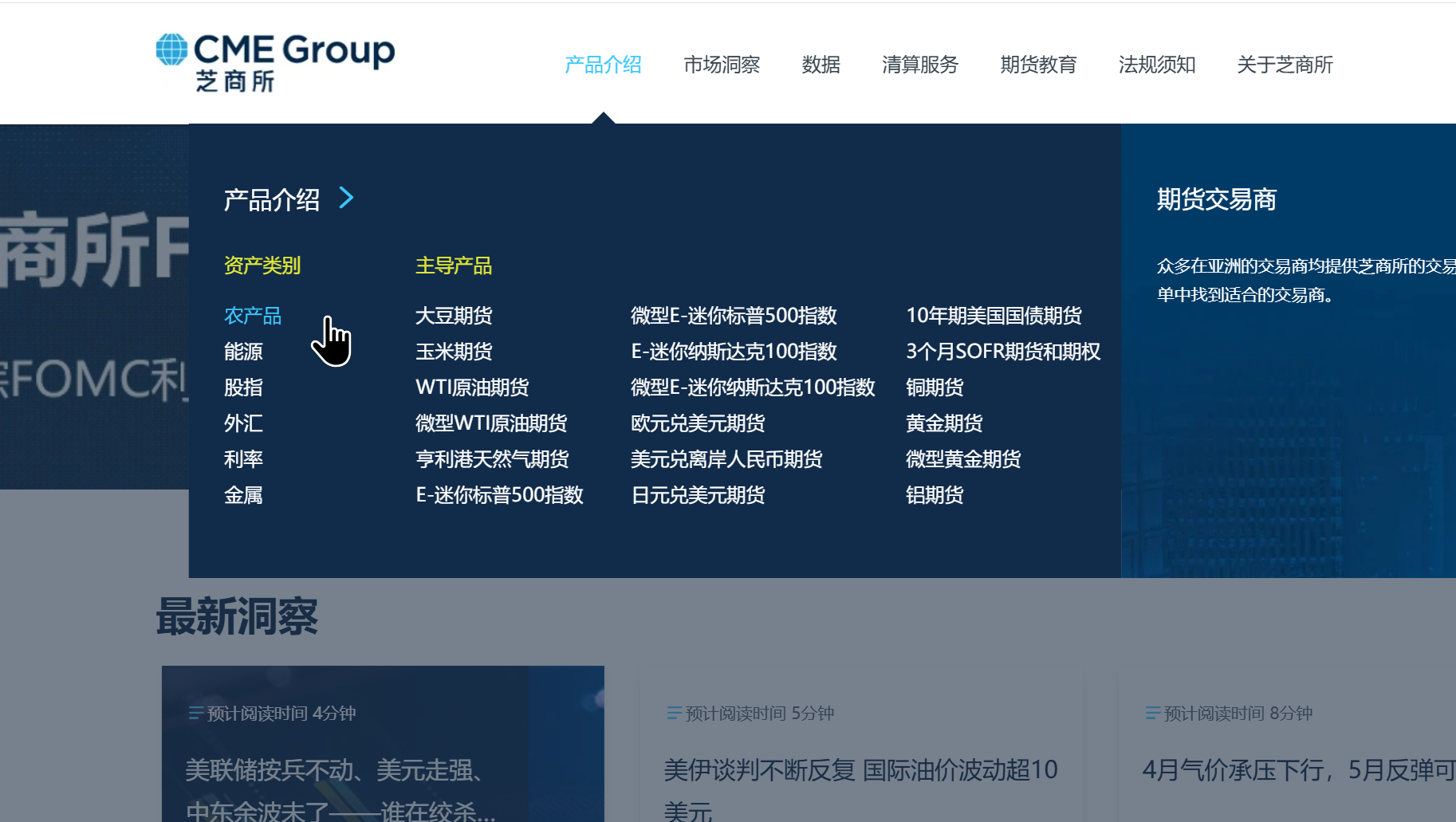Open WTI原油期货 product link
Viewport: 1456px width, 822px height.
click(472, 387)
